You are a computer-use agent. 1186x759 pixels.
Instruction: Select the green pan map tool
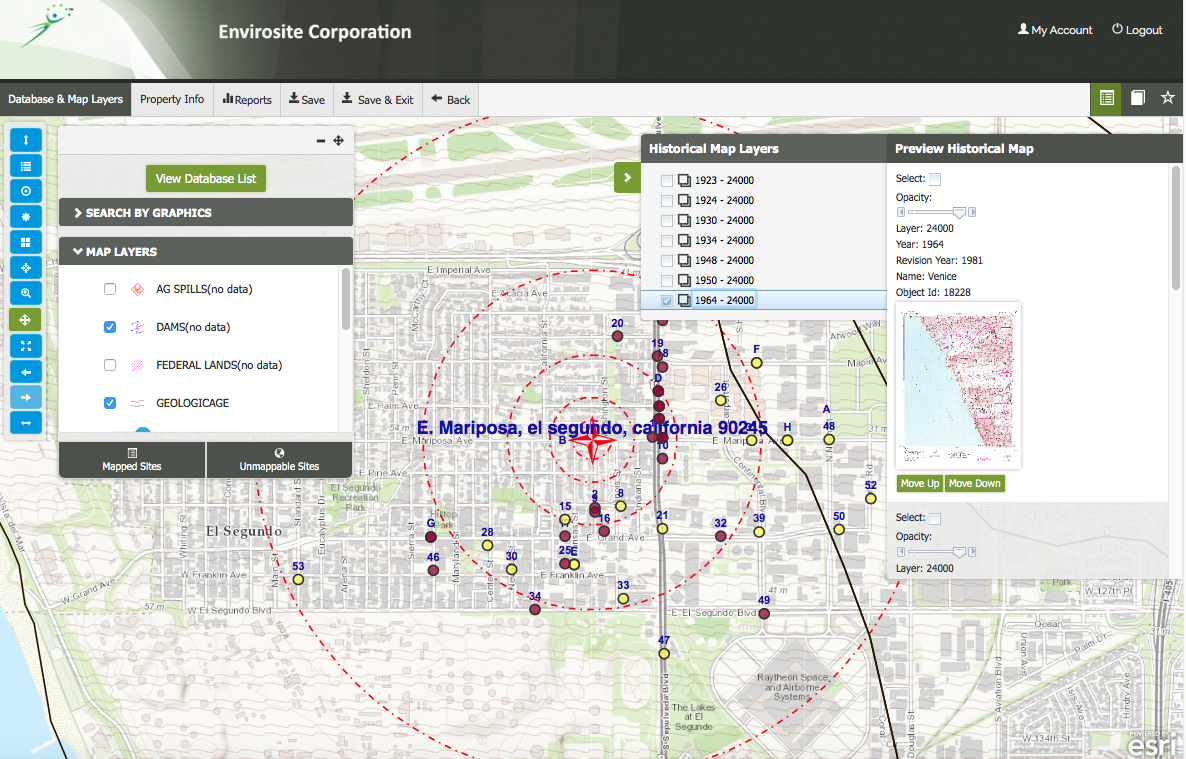[26, 319]
